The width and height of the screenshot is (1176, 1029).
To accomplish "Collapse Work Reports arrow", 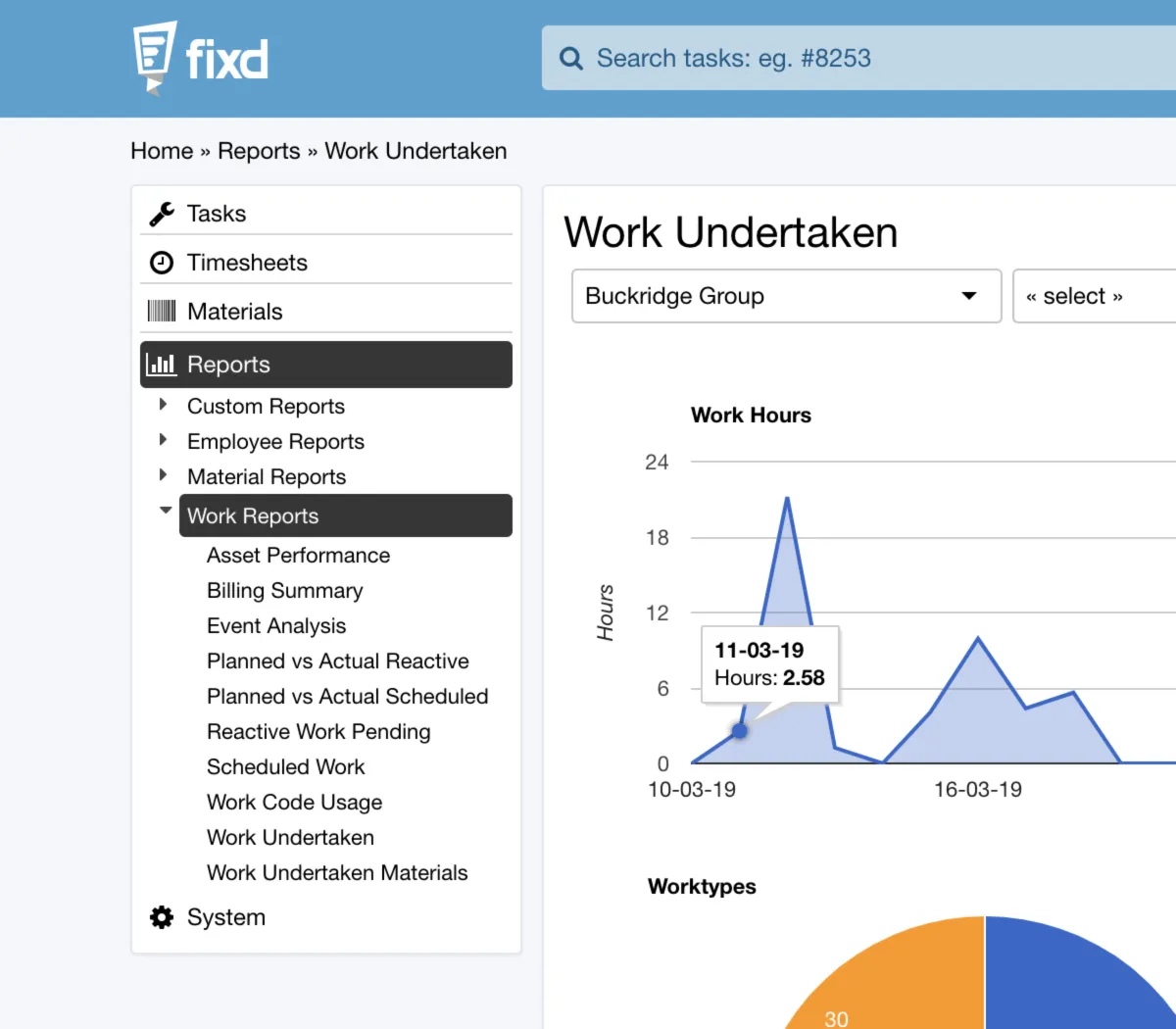I will [166, 511].
